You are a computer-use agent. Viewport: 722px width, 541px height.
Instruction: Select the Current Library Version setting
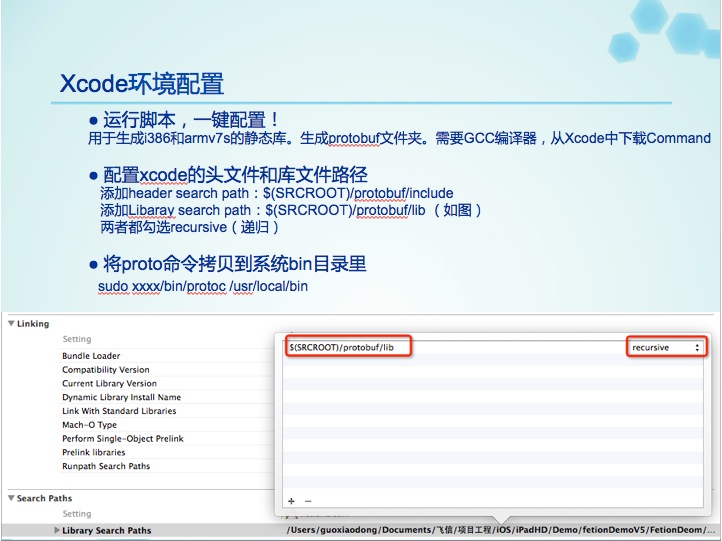coord(110,384)
